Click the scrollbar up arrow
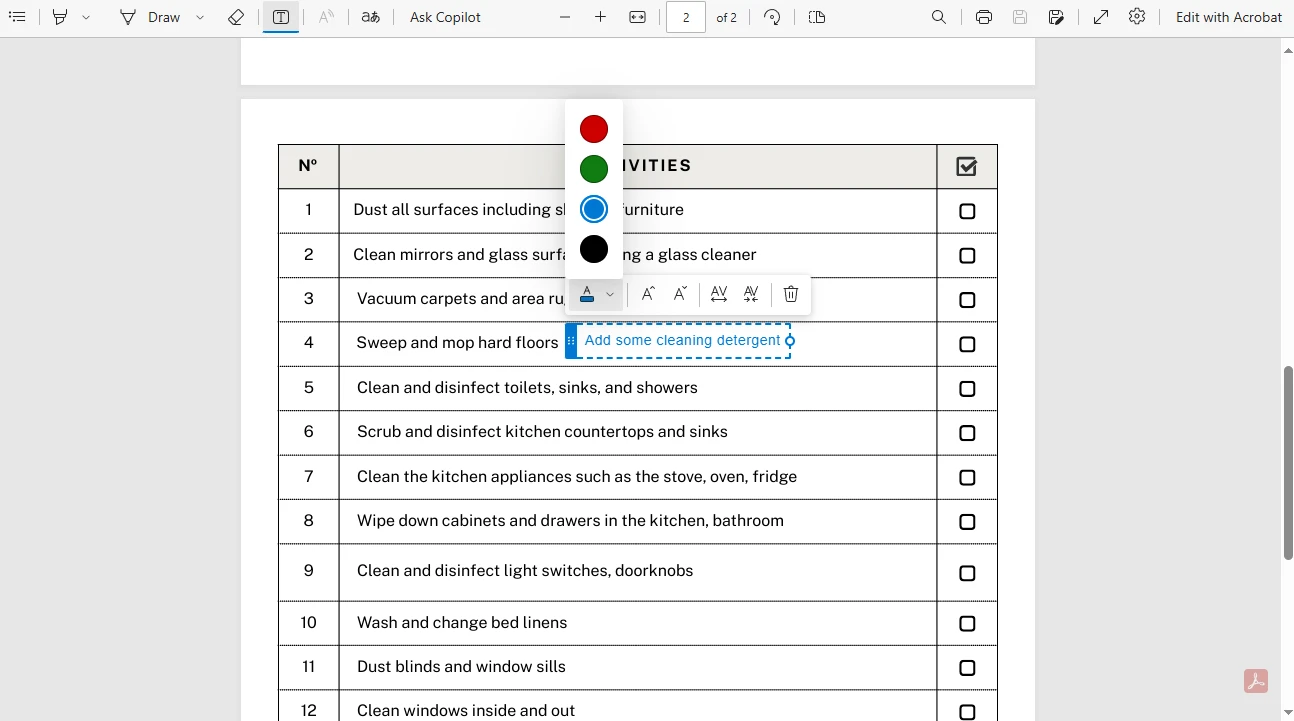1294x721 pixels. pyautogui.click(x=1287, y=50)
